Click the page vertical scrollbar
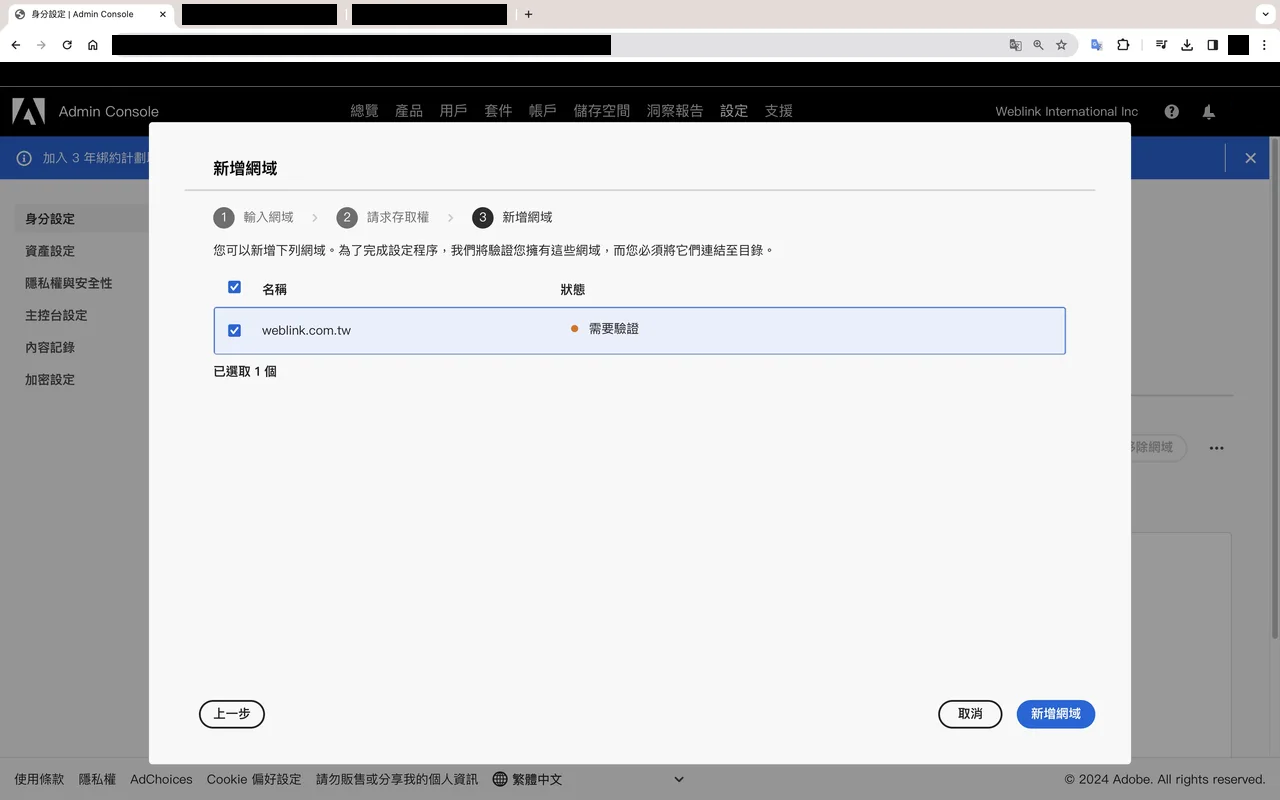The width and height of the screenshot is (1280, 800). point(1274,388)
